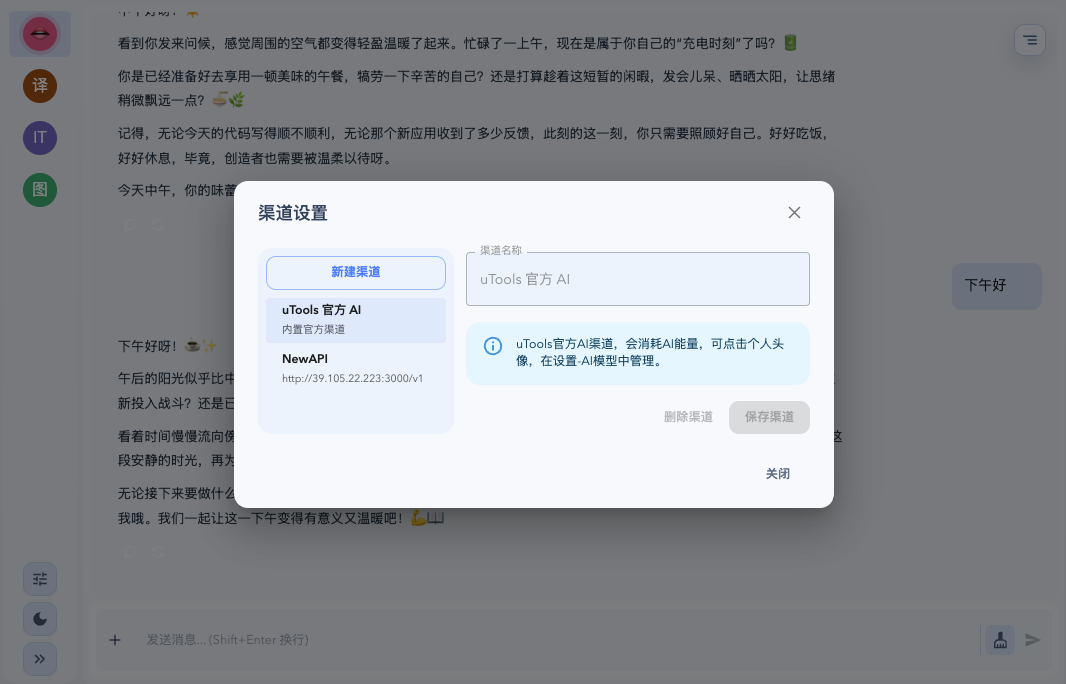Open the outline list menu at top right
Viewport: 1066px width, 684px height.
click(1030, 40)
